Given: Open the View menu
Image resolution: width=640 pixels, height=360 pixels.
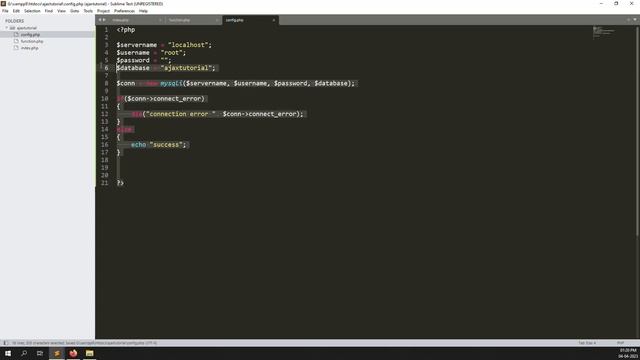Looking at the screenshot, I should pos(62,11).
